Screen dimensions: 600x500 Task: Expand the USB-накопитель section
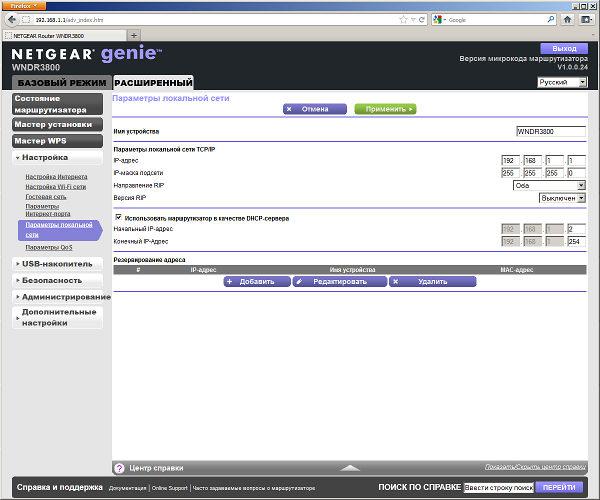pyautogui.click(x=57, y=264)
